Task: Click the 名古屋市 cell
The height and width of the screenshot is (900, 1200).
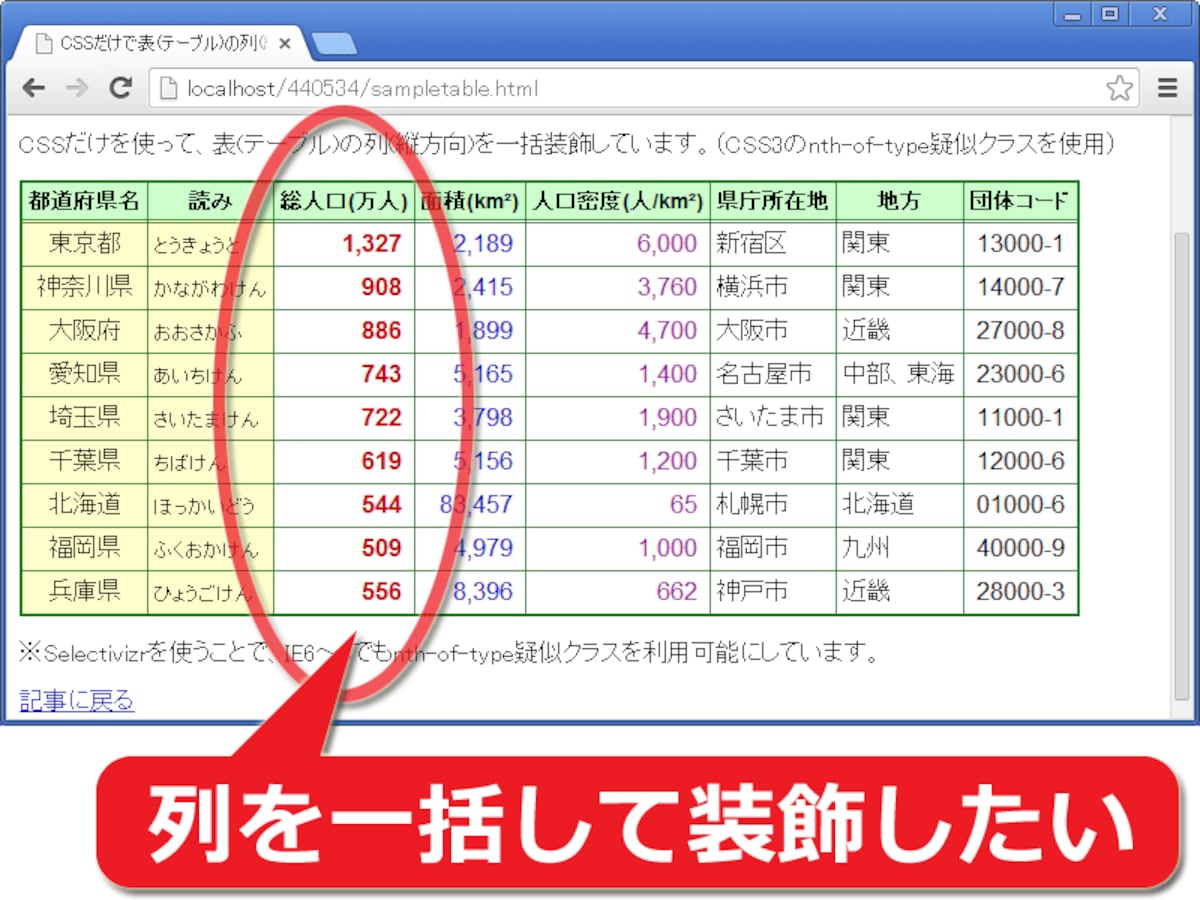Action: click(773, 374)
